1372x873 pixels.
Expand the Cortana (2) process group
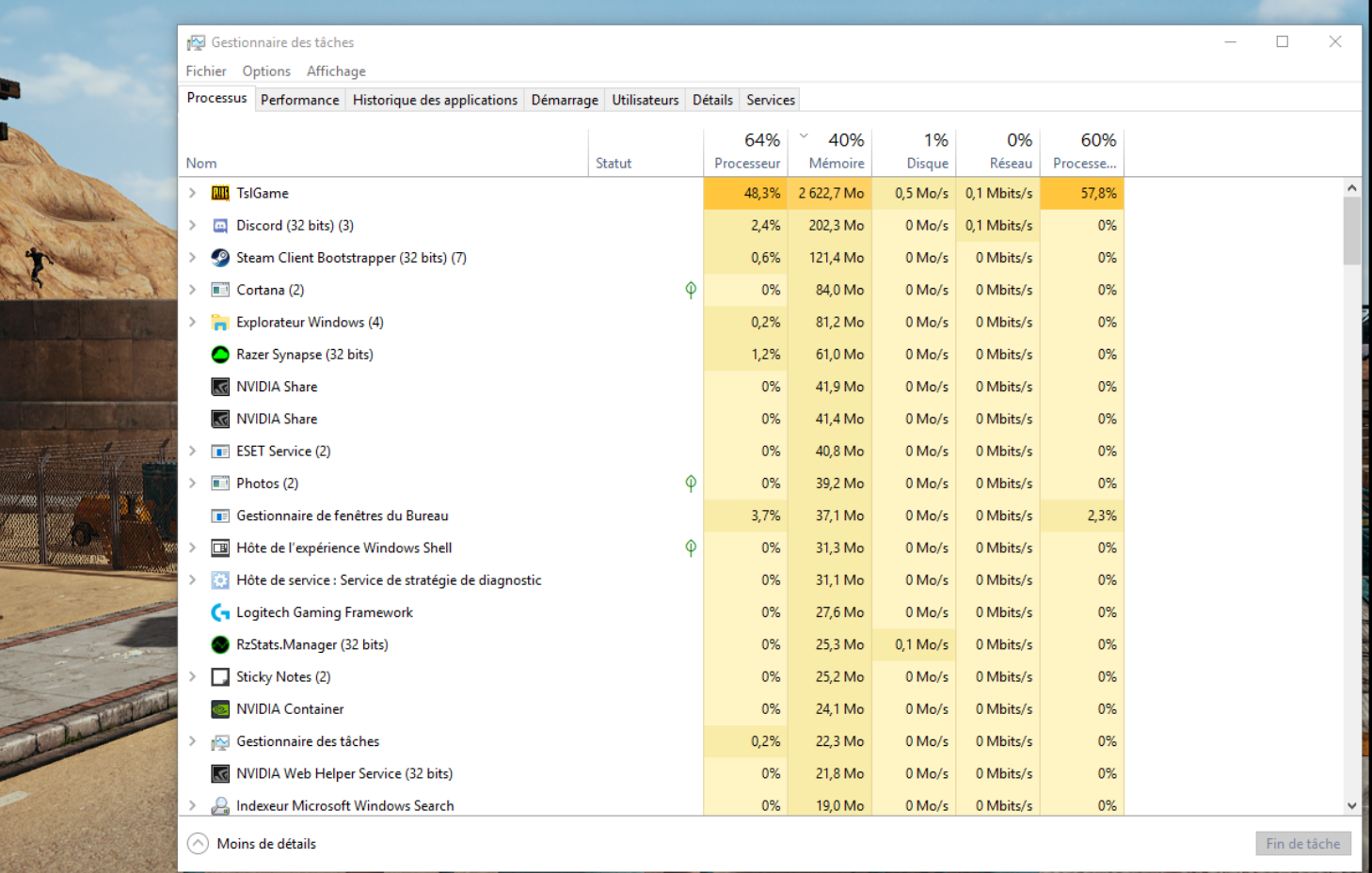(192, 290)
